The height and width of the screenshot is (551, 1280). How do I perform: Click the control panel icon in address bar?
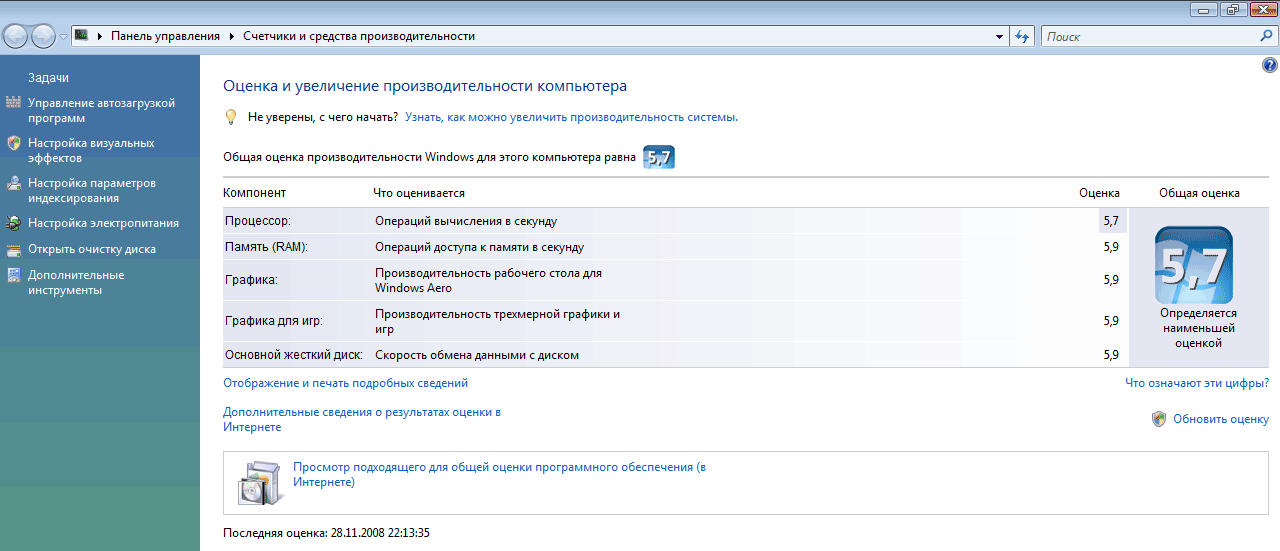click(82, 36)
